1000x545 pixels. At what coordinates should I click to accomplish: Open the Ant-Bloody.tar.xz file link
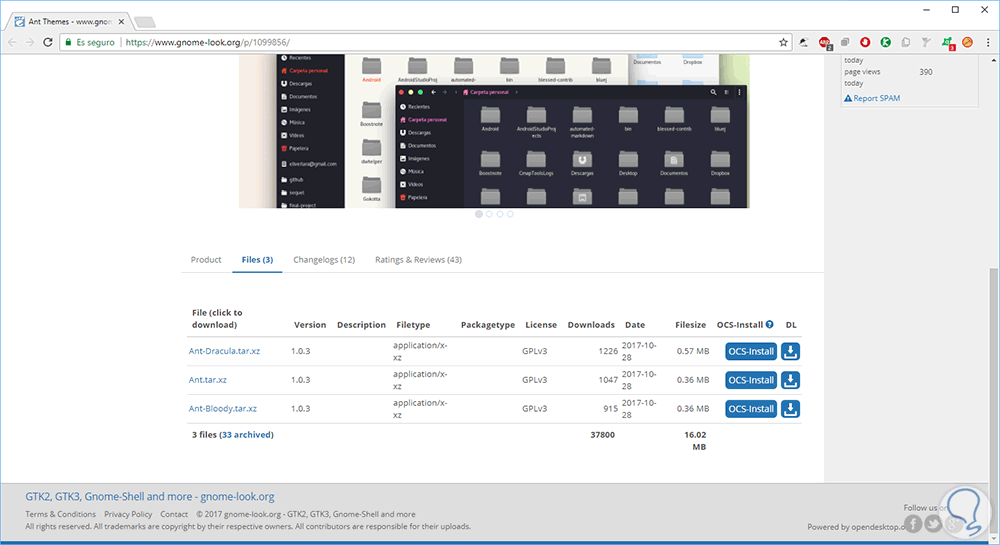(223, 408)
